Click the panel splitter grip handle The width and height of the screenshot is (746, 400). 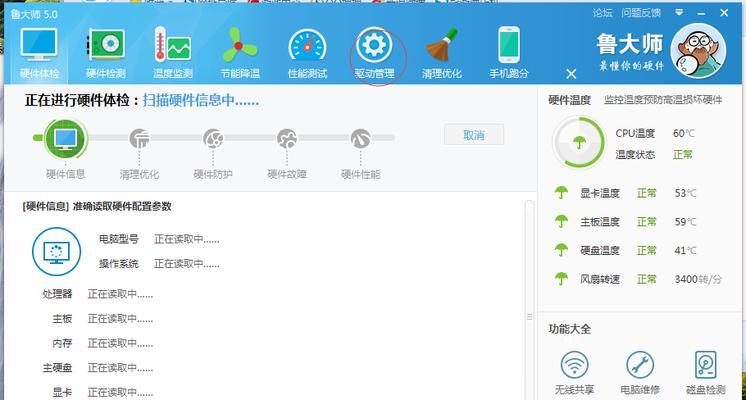(529, 317)
